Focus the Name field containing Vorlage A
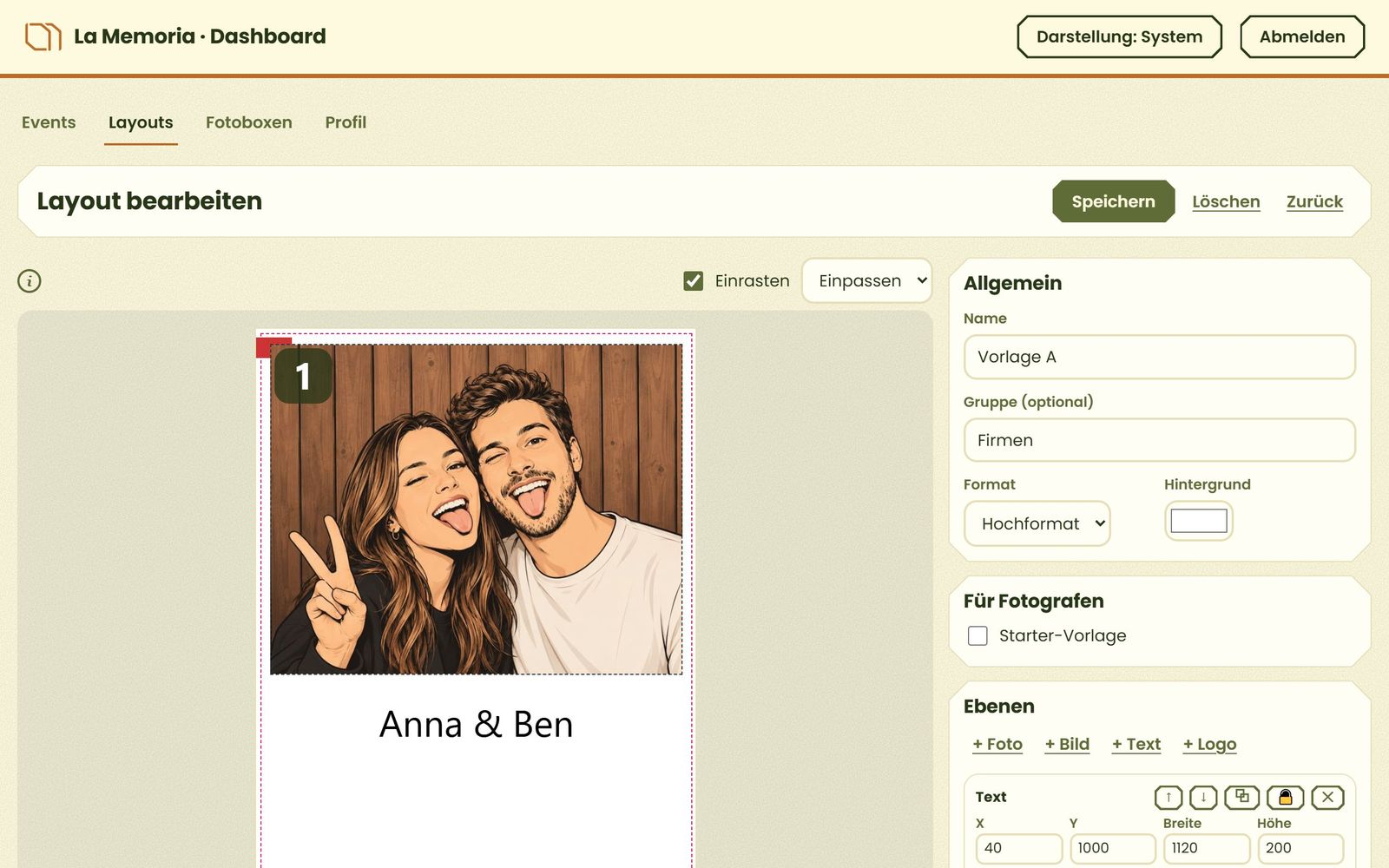The image size is (1389, 868). tap(1160, 357)
